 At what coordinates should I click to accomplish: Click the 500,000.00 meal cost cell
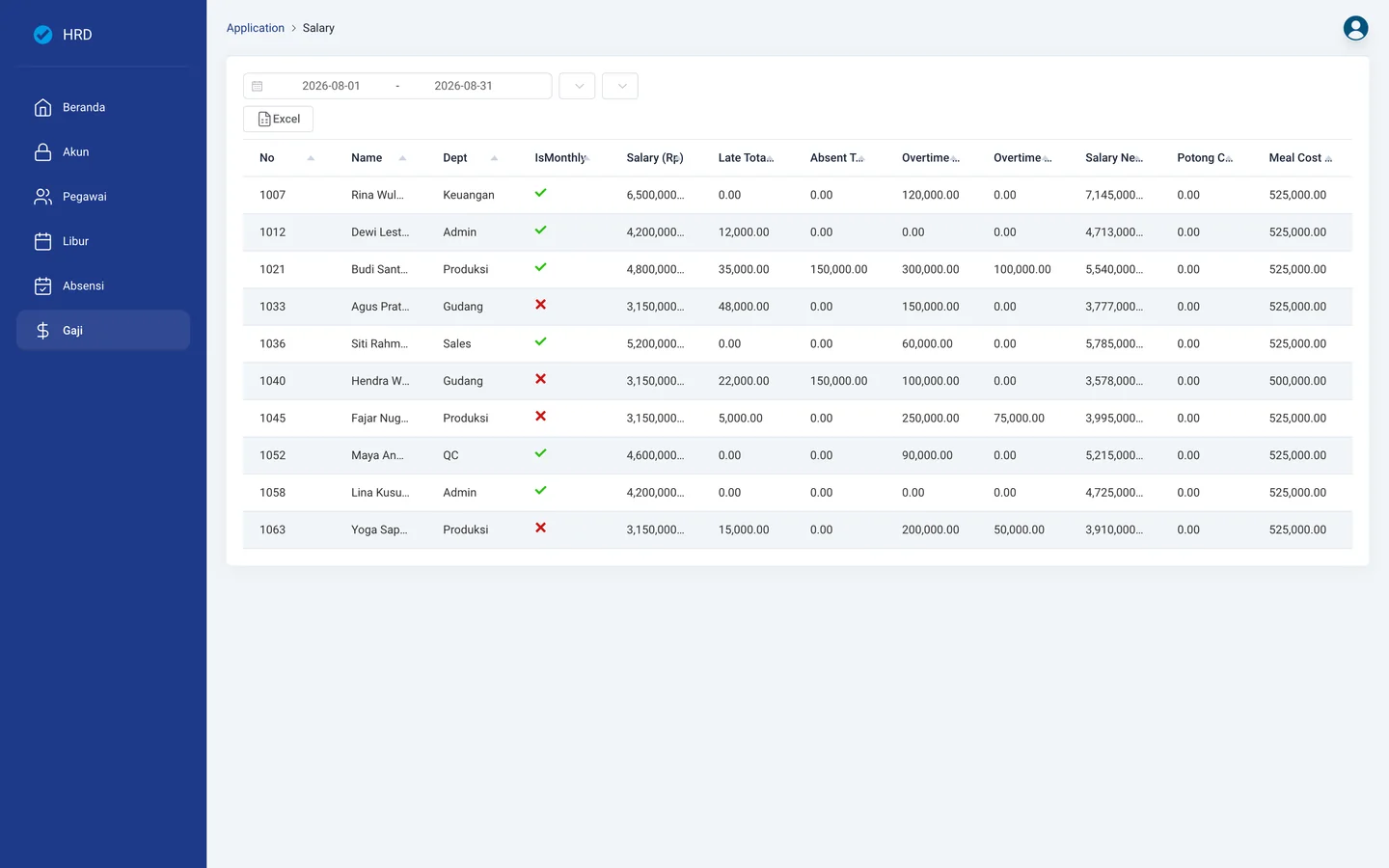1297,381
